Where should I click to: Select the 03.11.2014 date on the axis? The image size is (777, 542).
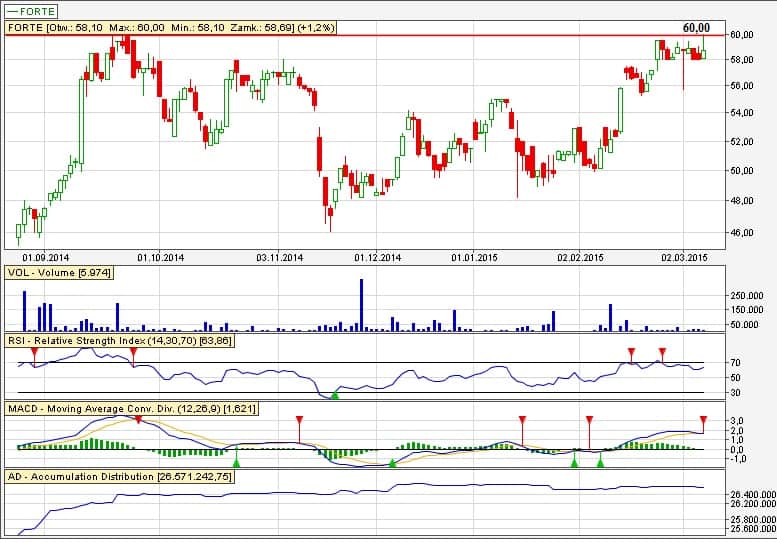click(x=279, y=257)
